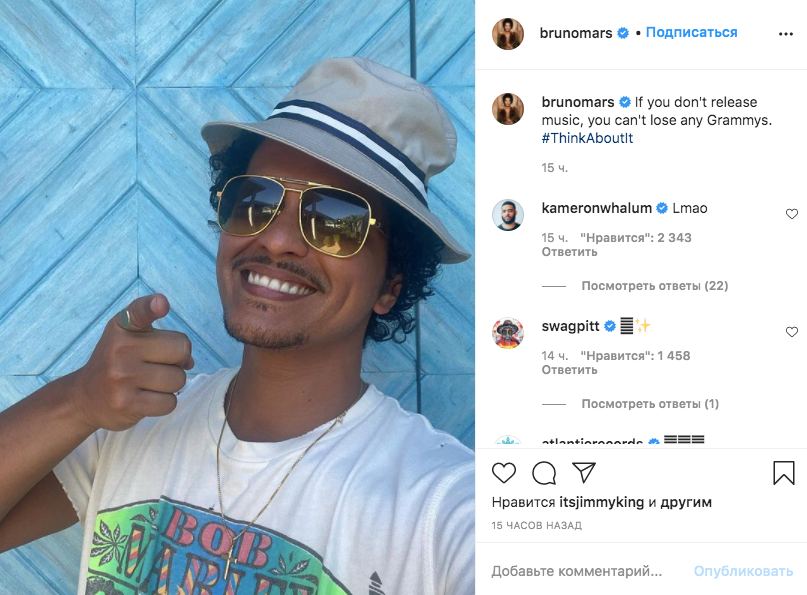Like swagpitt's comment with heart
This screenshot has width=807, height=595.
click(x=792, y=332)
